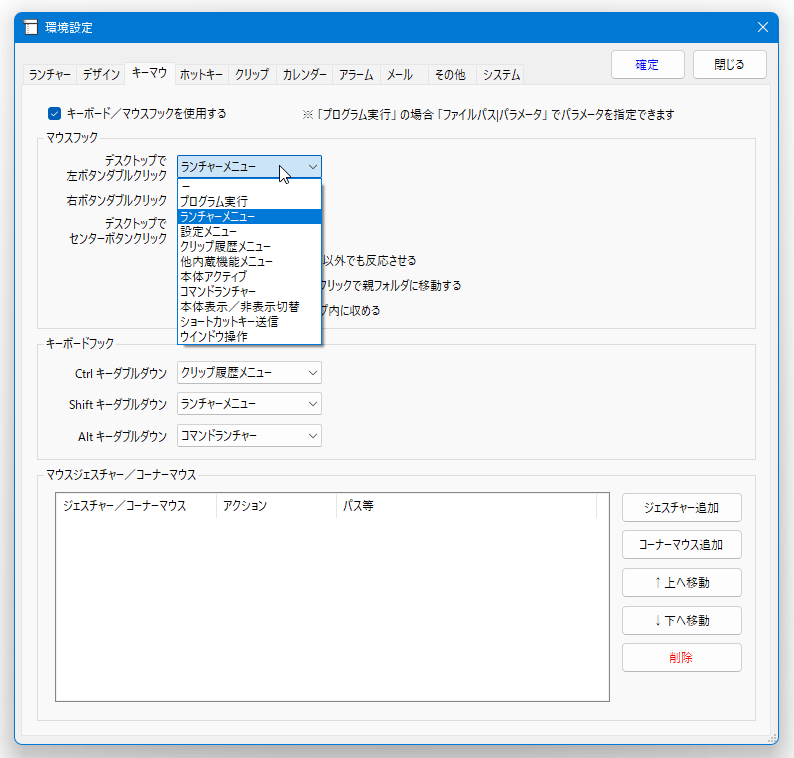The height and width of the screenshot is (758, 794).
Task: Select the キーマウ tab
Action: [149, 73]
